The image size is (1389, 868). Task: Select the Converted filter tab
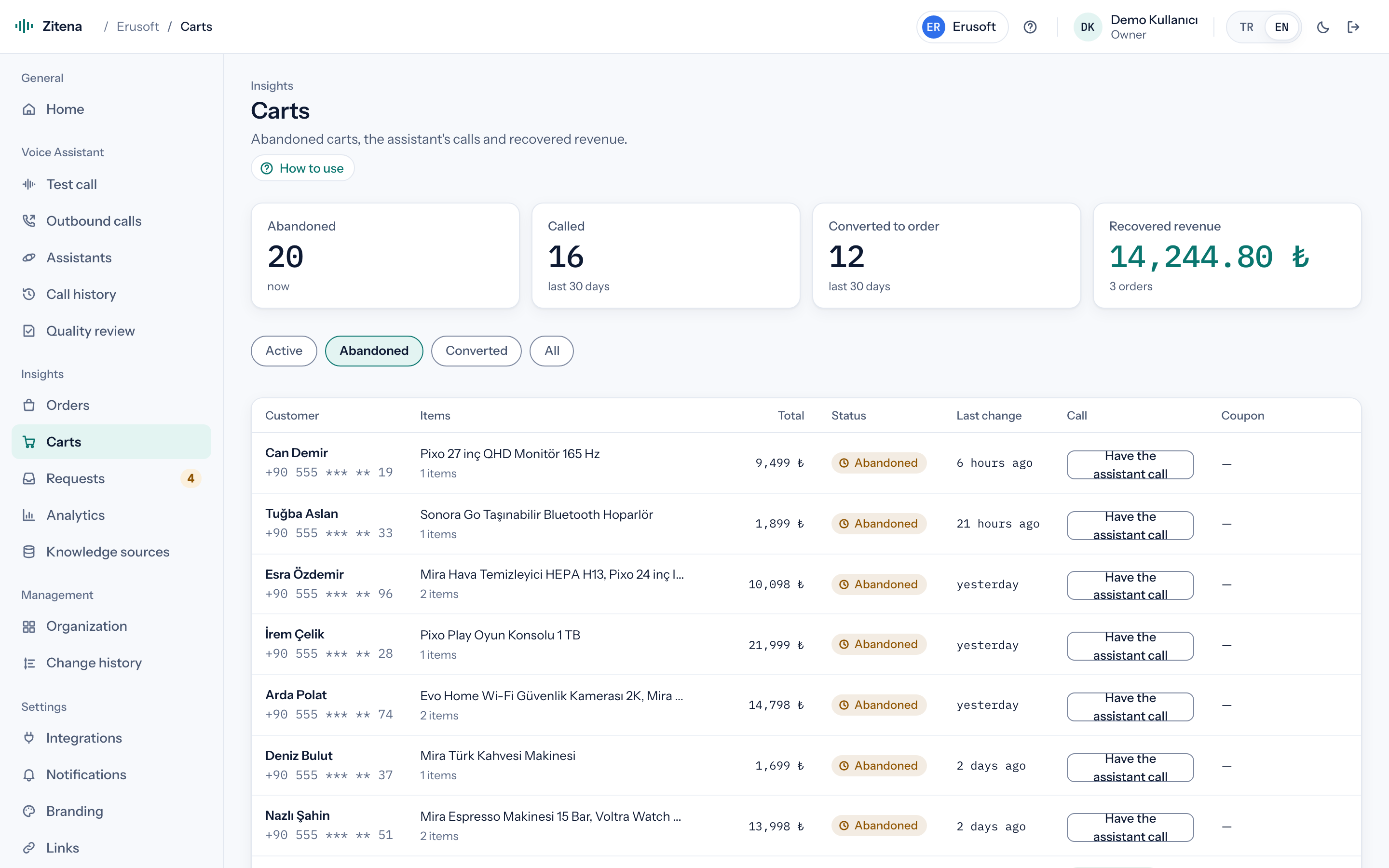[x=477, y=351]
